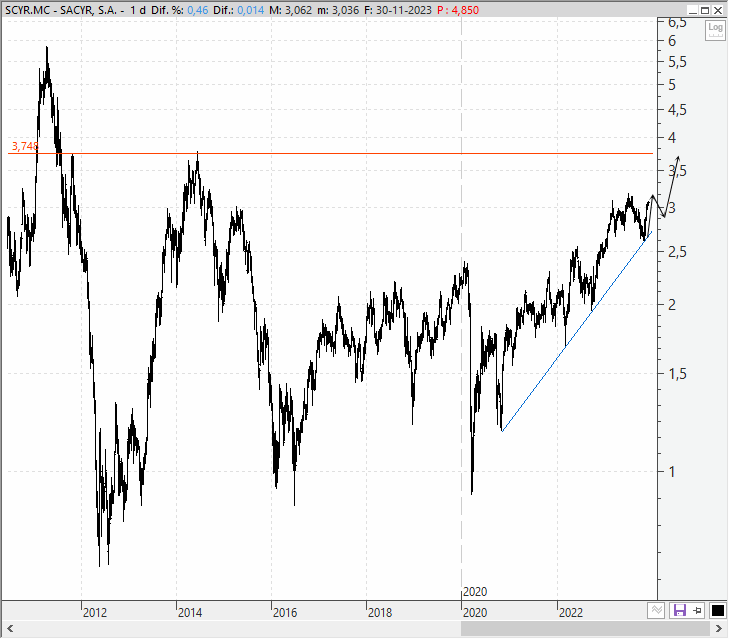Click the M: 3,062 maximum value

pyautogui.click(x=291, y=10)
